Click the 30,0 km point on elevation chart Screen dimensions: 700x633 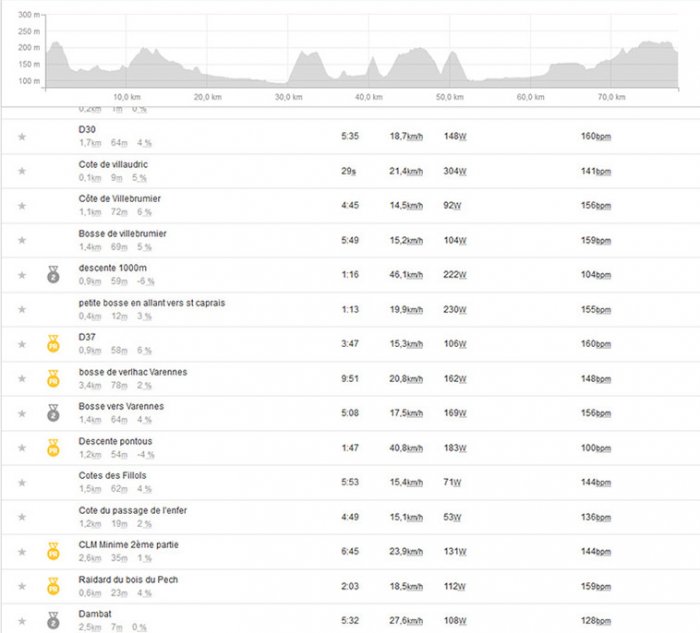tap(288, 85)
